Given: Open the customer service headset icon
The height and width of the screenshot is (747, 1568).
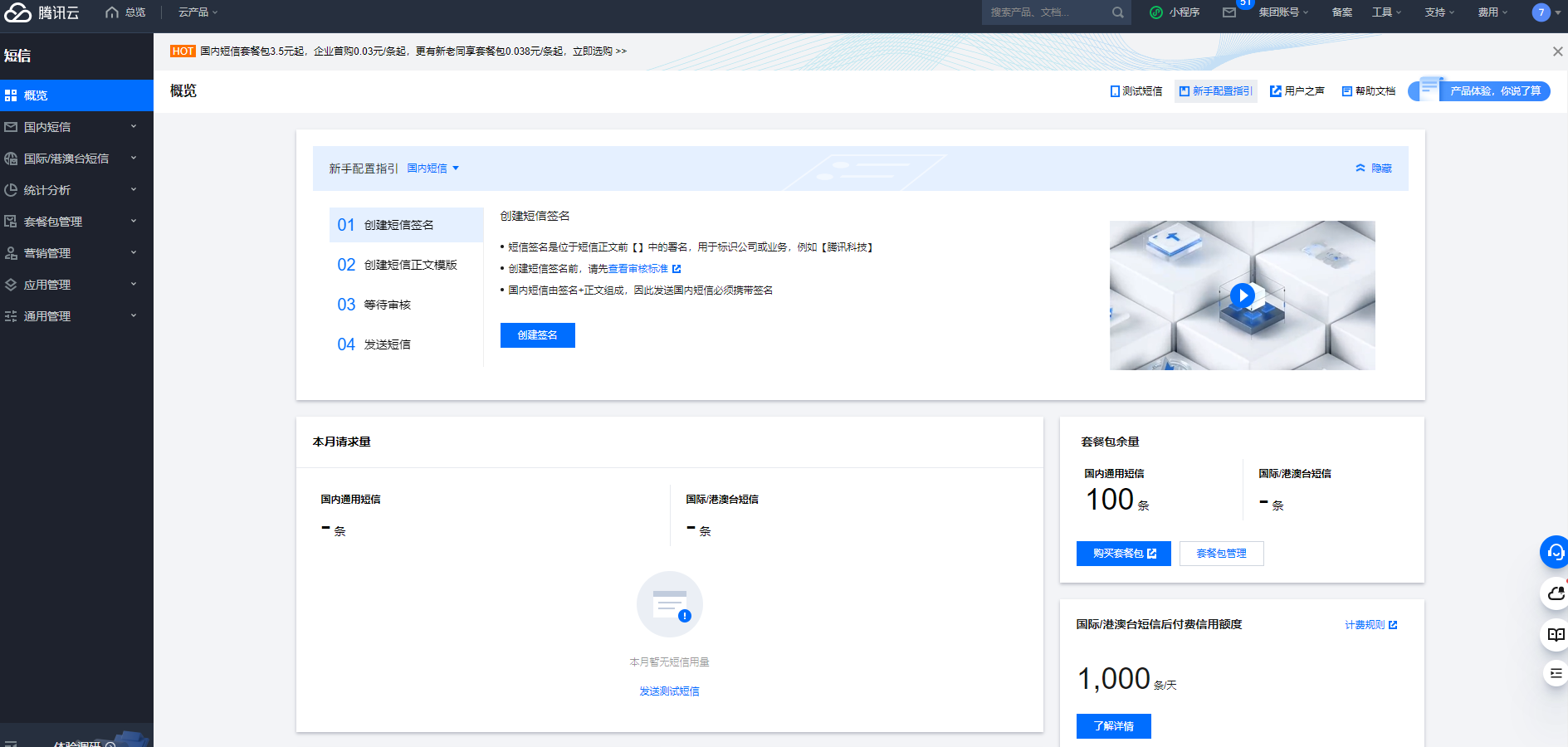Looking at the screenshot, I should (x=1556, y=552).
